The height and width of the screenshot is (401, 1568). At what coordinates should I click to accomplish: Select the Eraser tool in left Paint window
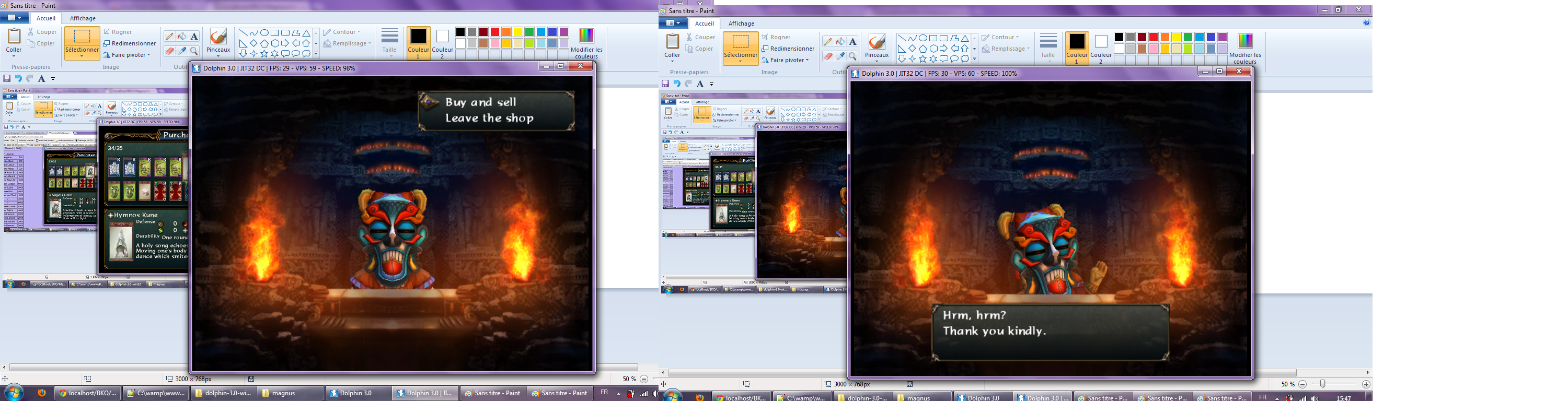coord(169,51)
